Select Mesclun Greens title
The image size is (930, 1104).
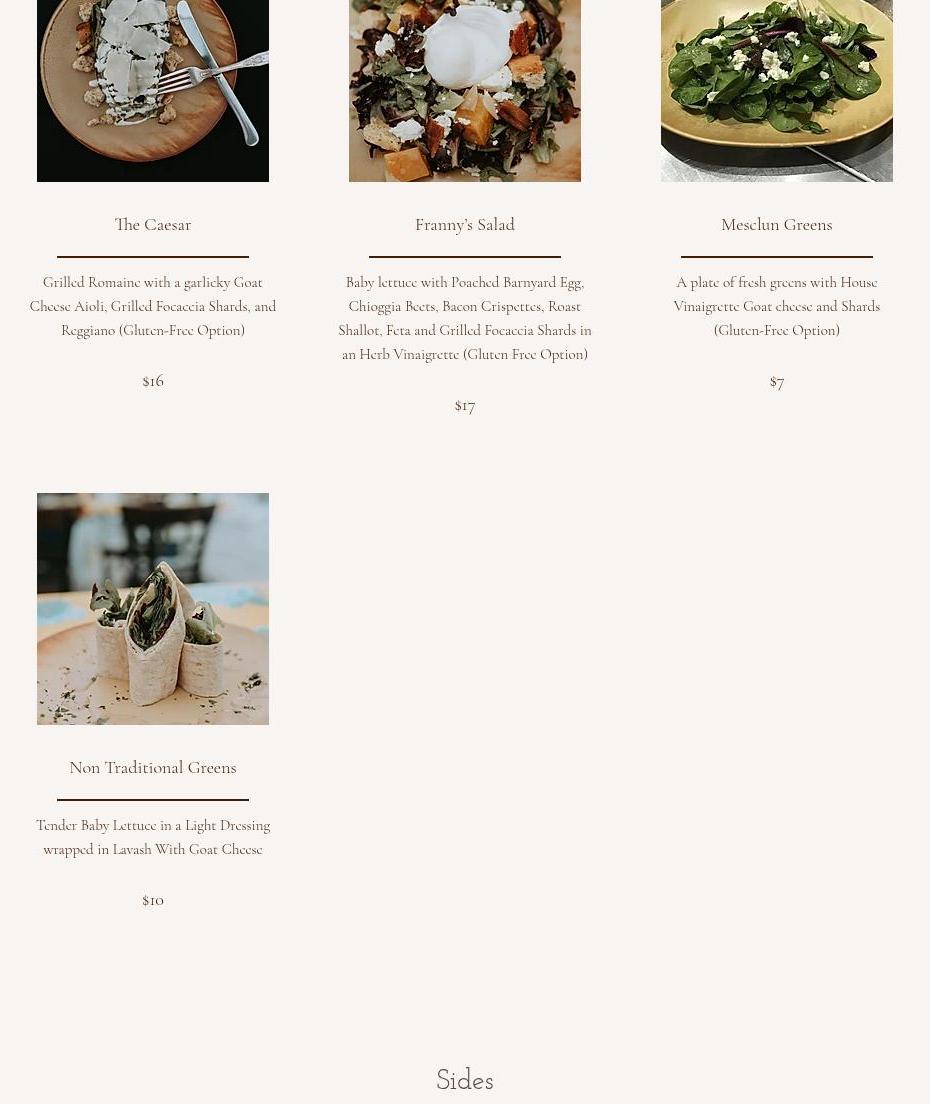[777, 225]
